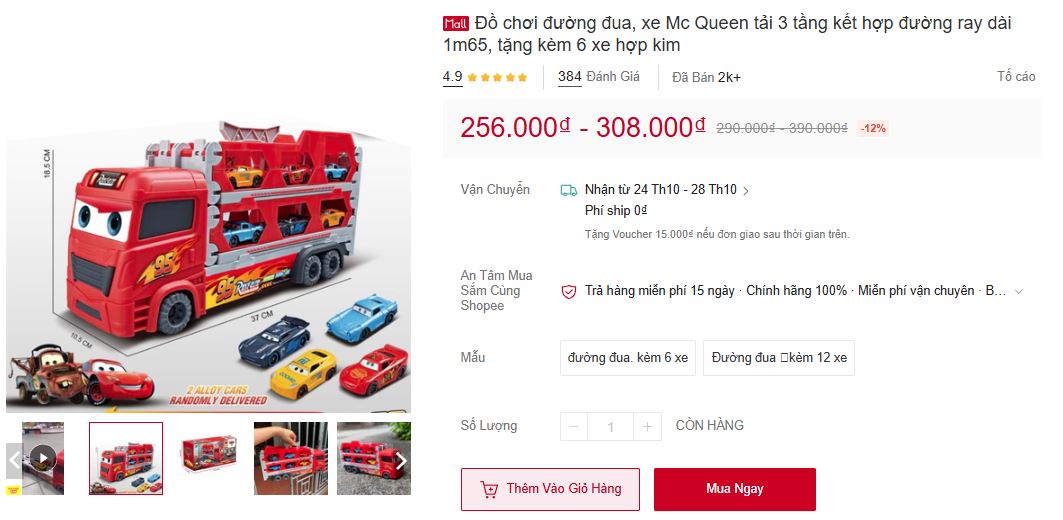Click the delivery truck icon
Image resolution: width=1063 pixels, height=520 pixels.
pos(569,191)
